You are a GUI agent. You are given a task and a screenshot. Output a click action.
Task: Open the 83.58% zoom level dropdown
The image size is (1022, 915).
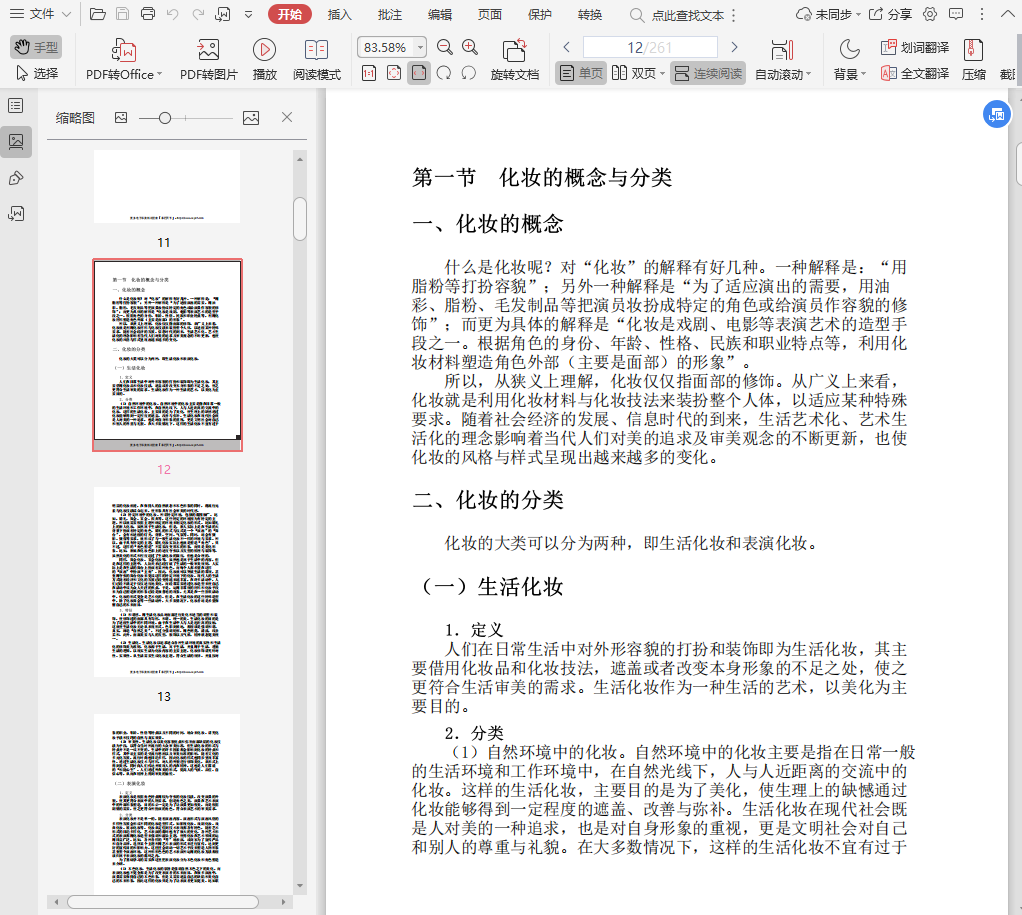click(419, 48)
